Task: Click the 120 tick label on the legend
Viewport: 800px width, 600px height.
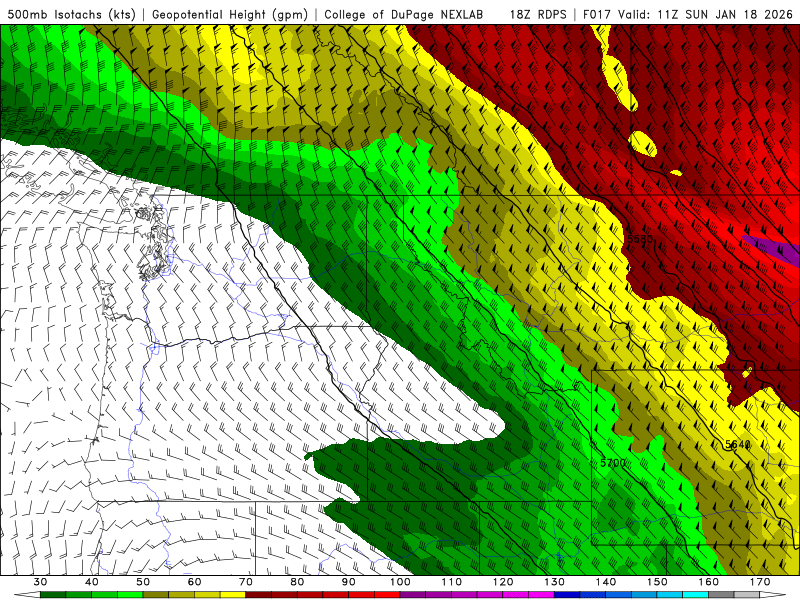Action: click(503, 582)
